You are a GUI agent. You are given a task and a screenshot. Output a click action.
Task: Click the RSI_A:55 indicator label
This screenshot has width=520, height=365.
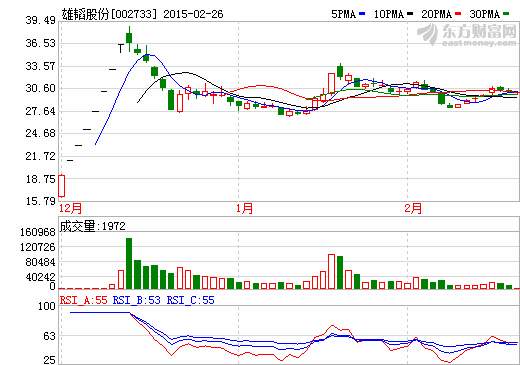coord(84,300)
